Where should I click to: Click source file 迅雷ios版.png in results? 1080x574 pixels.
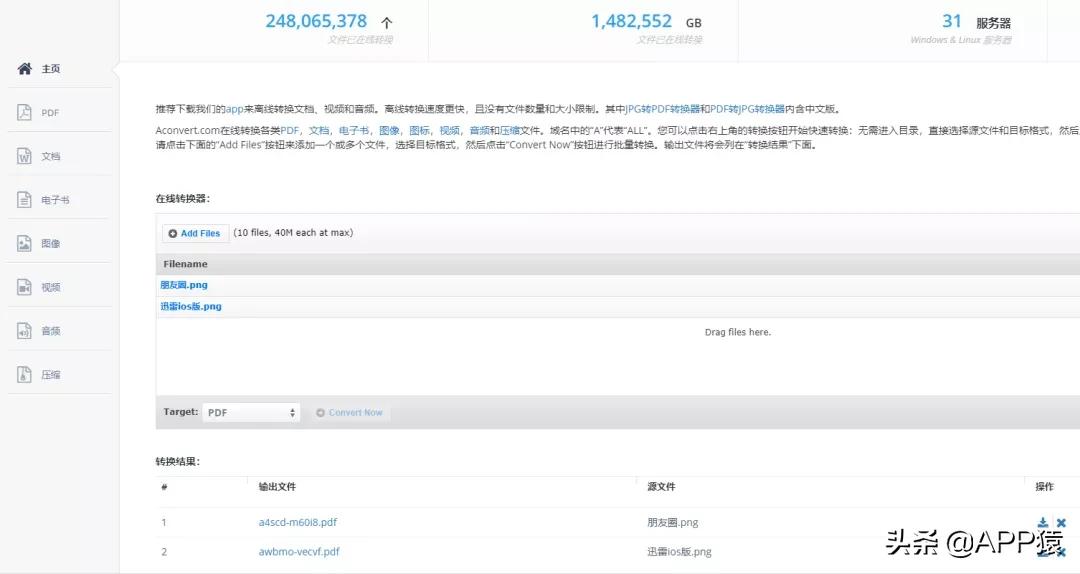pyautogui.click(x=680, y=551)
